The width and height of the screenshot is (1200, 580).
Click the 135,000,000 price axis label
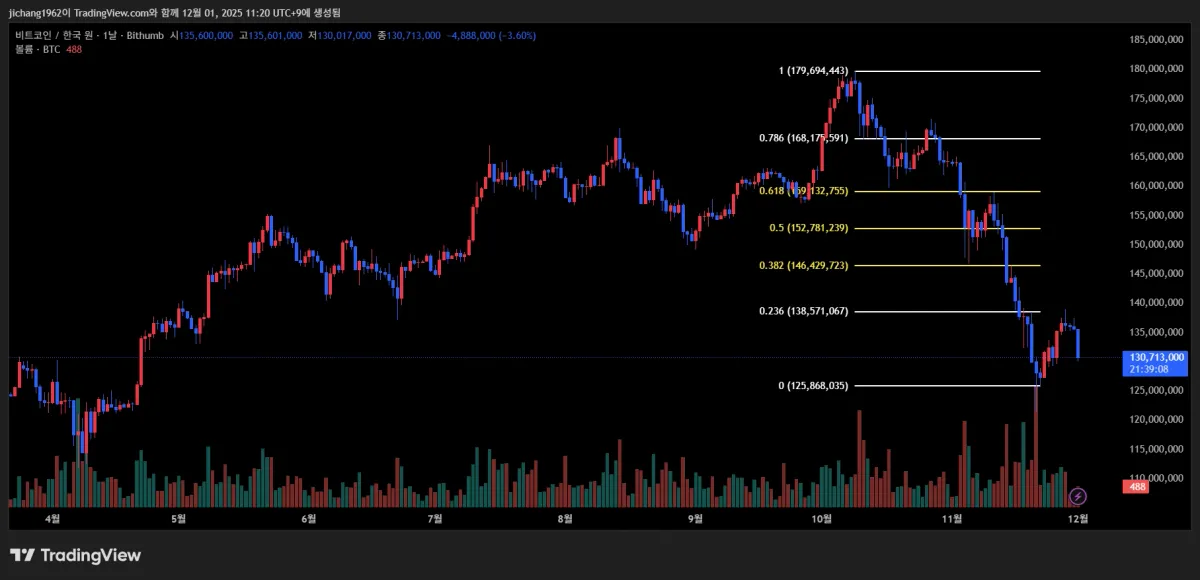tap(1157, 332)
